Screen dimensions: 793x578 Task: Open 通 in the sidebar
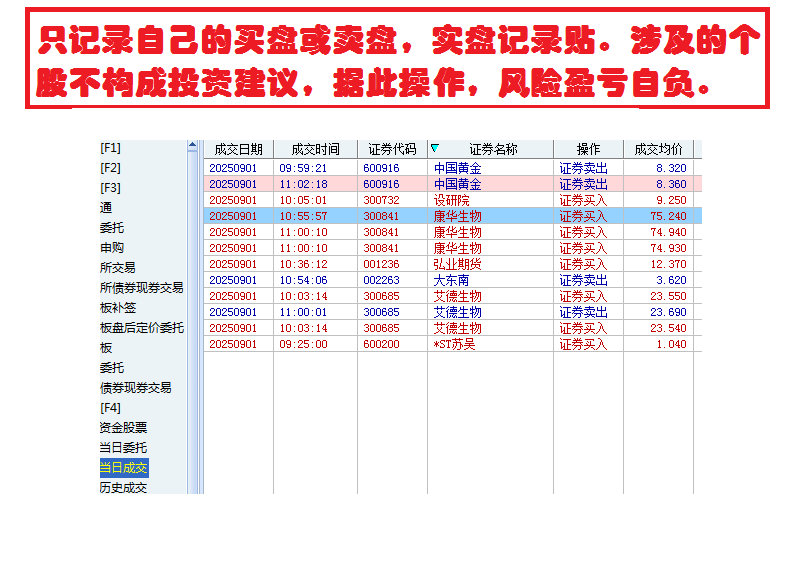pos(106,208)
